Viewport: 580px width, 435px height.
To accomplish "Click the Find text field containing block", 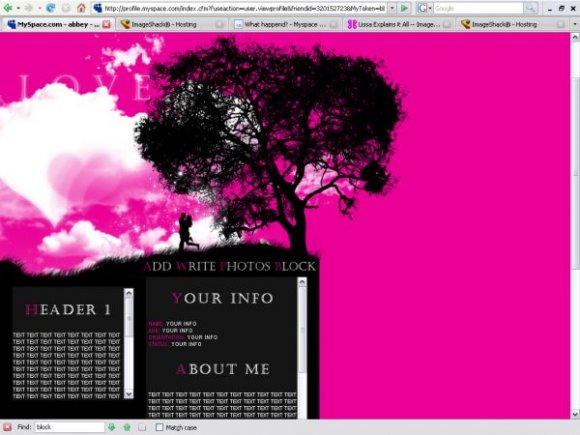I will click(70, 427).
